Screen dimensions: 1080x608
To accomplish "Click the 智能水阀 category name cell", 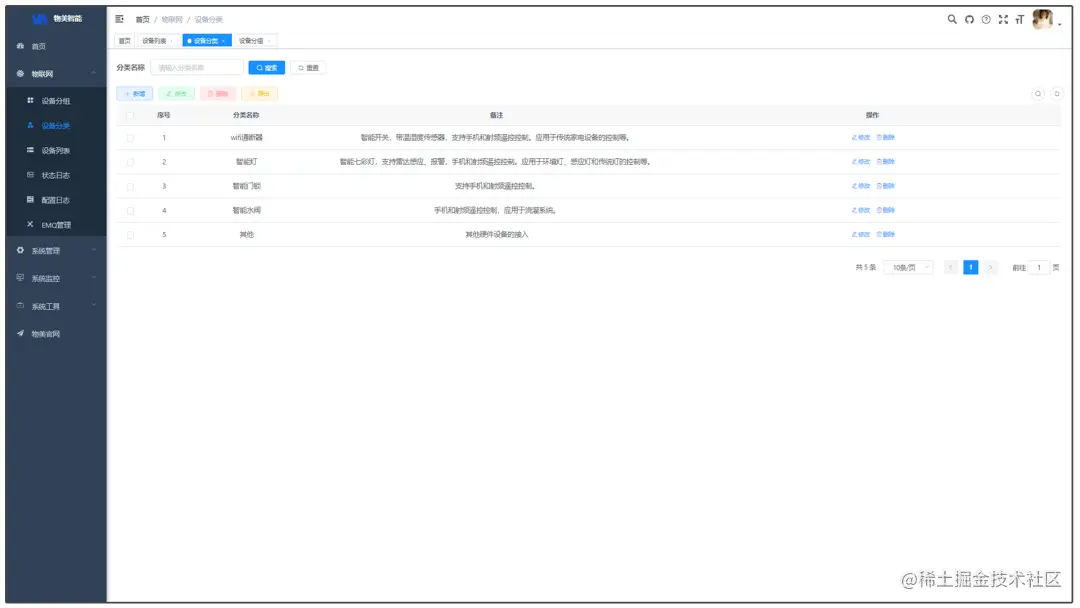I will pos(247,210).
